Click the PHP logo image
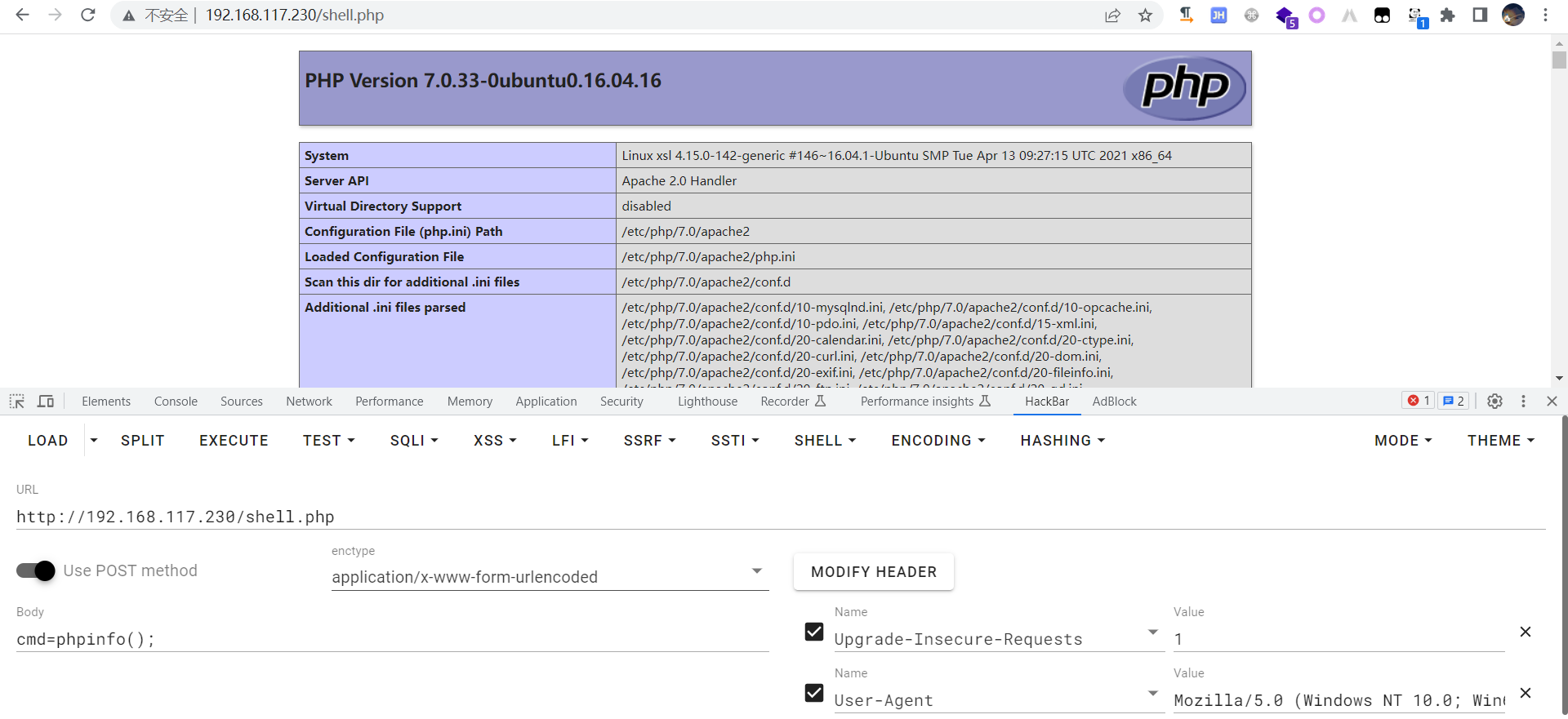The image size is (1568, 719). click(1184, 88)
